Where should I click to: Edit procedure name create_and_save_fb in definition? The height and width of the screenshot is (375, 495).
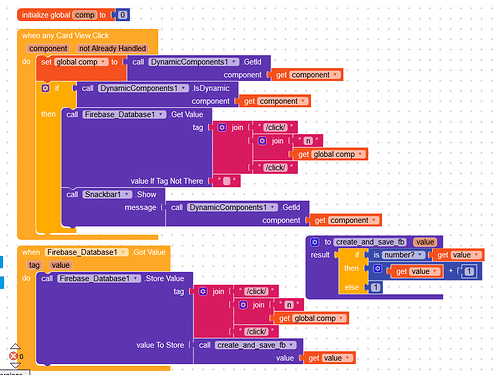point(370,242)
